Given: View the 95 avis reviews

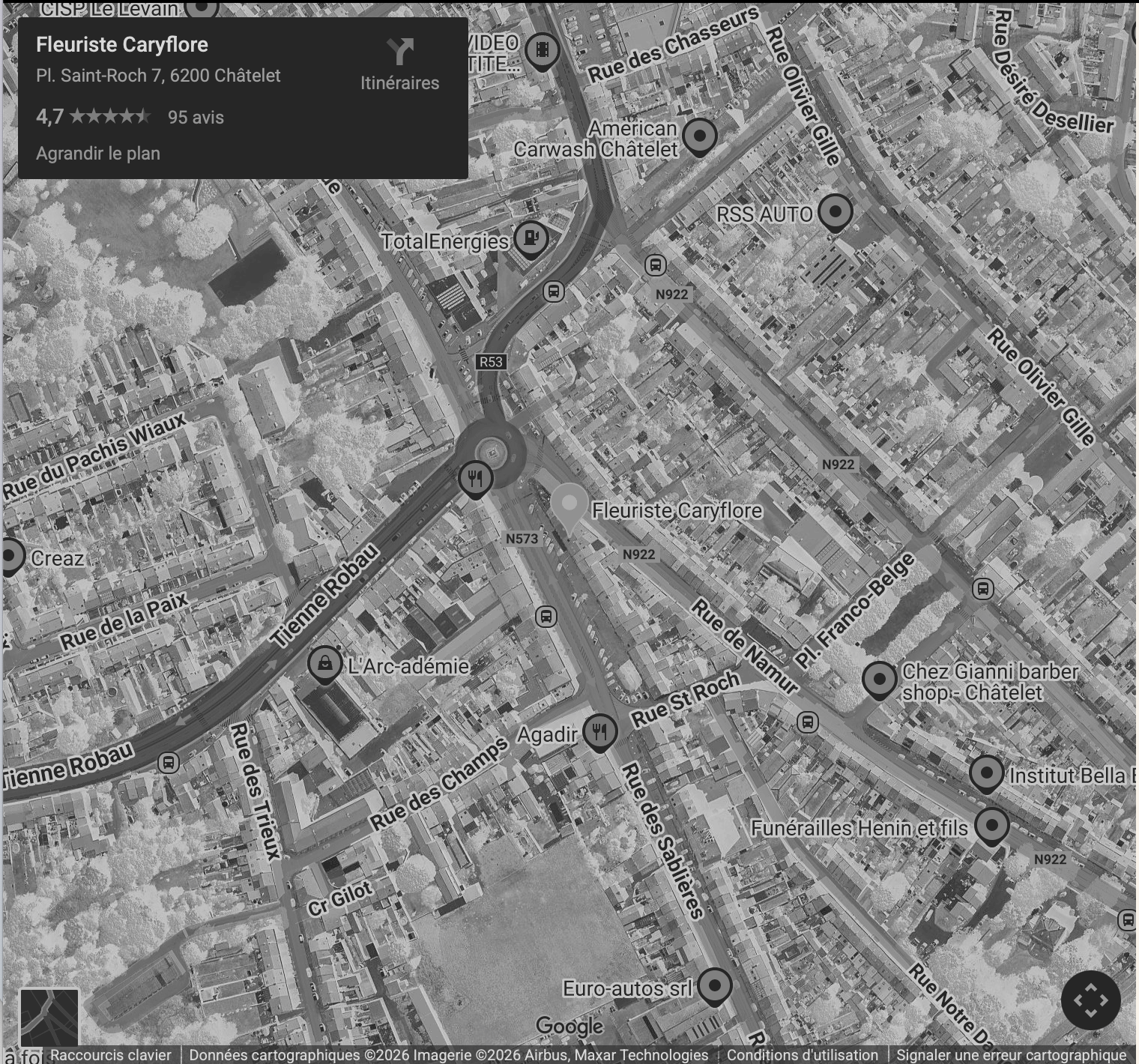Looking at the screenshot, I should 195,117.
